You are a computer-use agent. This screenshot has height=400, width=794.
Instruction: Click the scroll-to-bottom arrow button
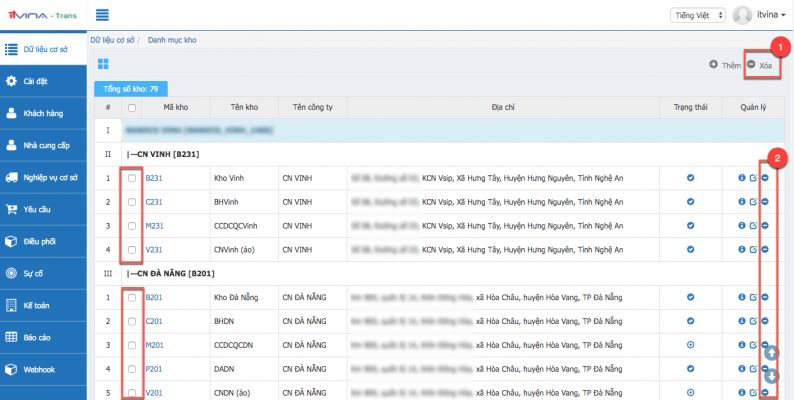[x=771, y=376]
